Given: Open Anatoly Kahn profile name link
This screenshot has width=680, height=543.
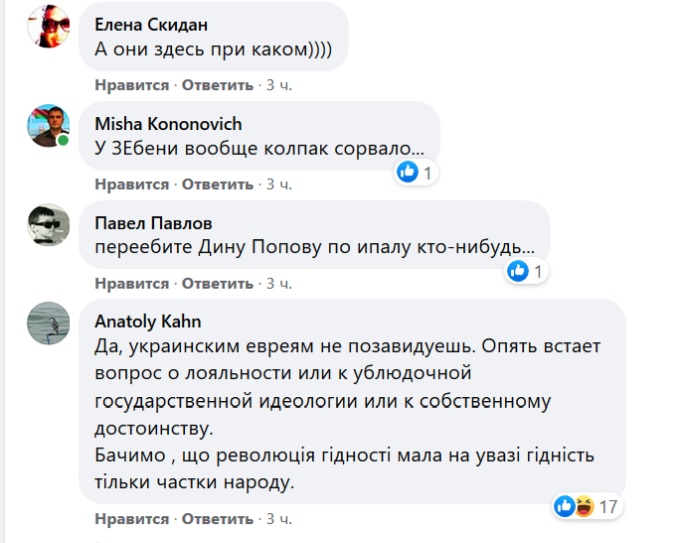Looking at the screenshot, I should point(148,322).
